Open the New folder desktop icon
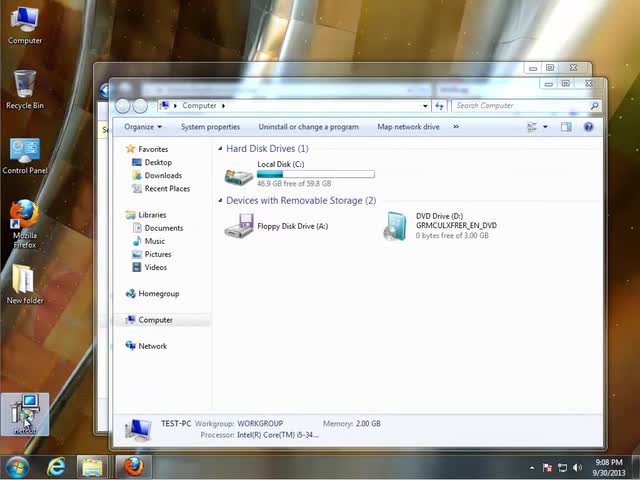 (x=24, y=284)
